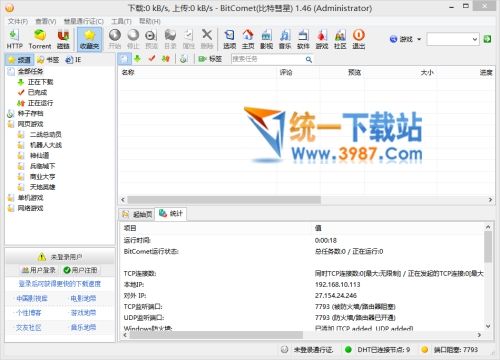Switch to the Statistics tab
Viewport: 500px width, 360px height.
coord(171,213)
